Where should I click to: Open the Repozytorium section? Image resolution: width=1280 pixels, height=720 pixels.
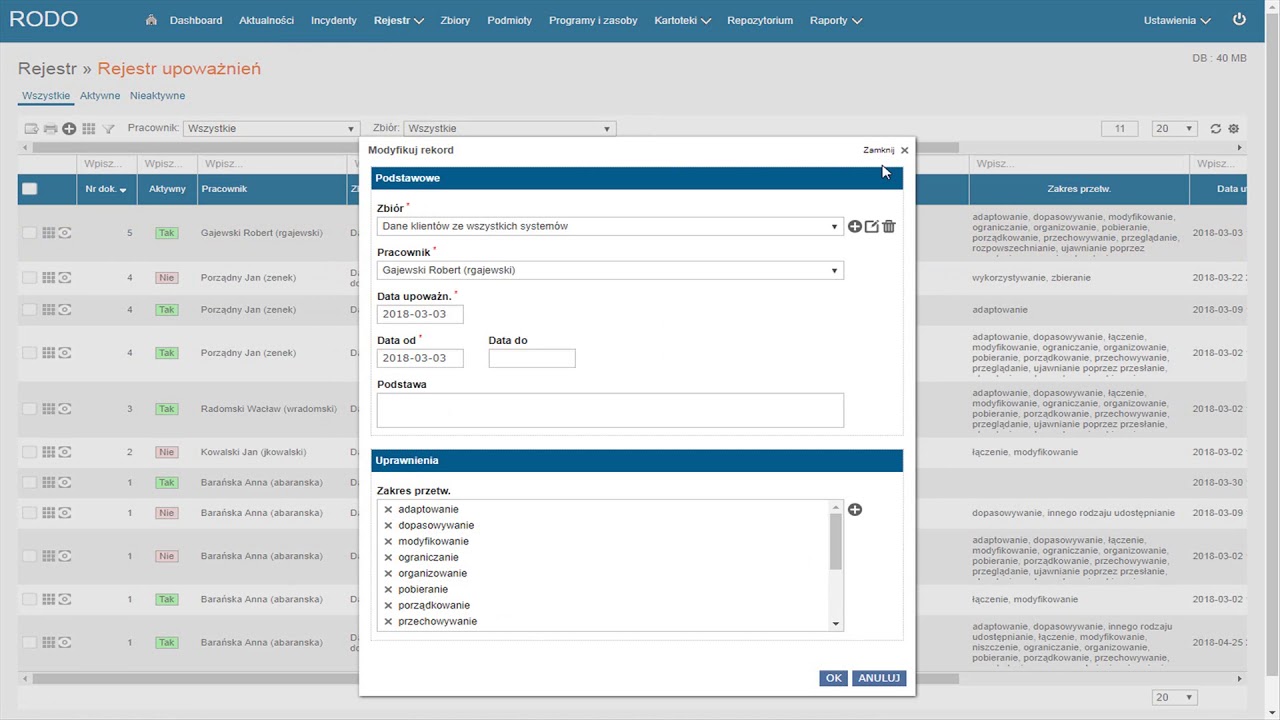(x=760, y=20)
